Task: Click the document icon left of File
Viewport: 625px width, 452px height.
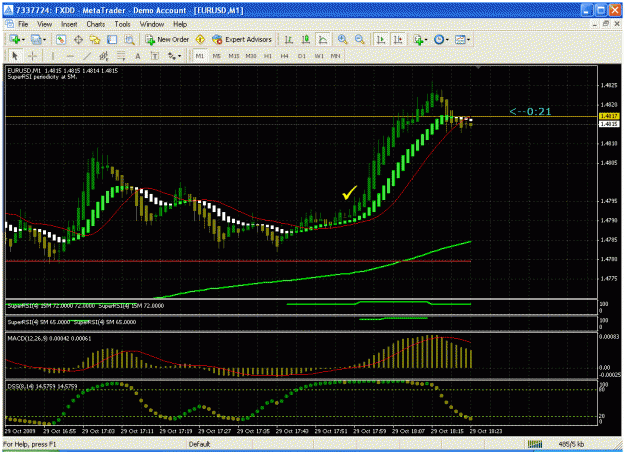Action: pyautogui.click(x=10, y=24)
